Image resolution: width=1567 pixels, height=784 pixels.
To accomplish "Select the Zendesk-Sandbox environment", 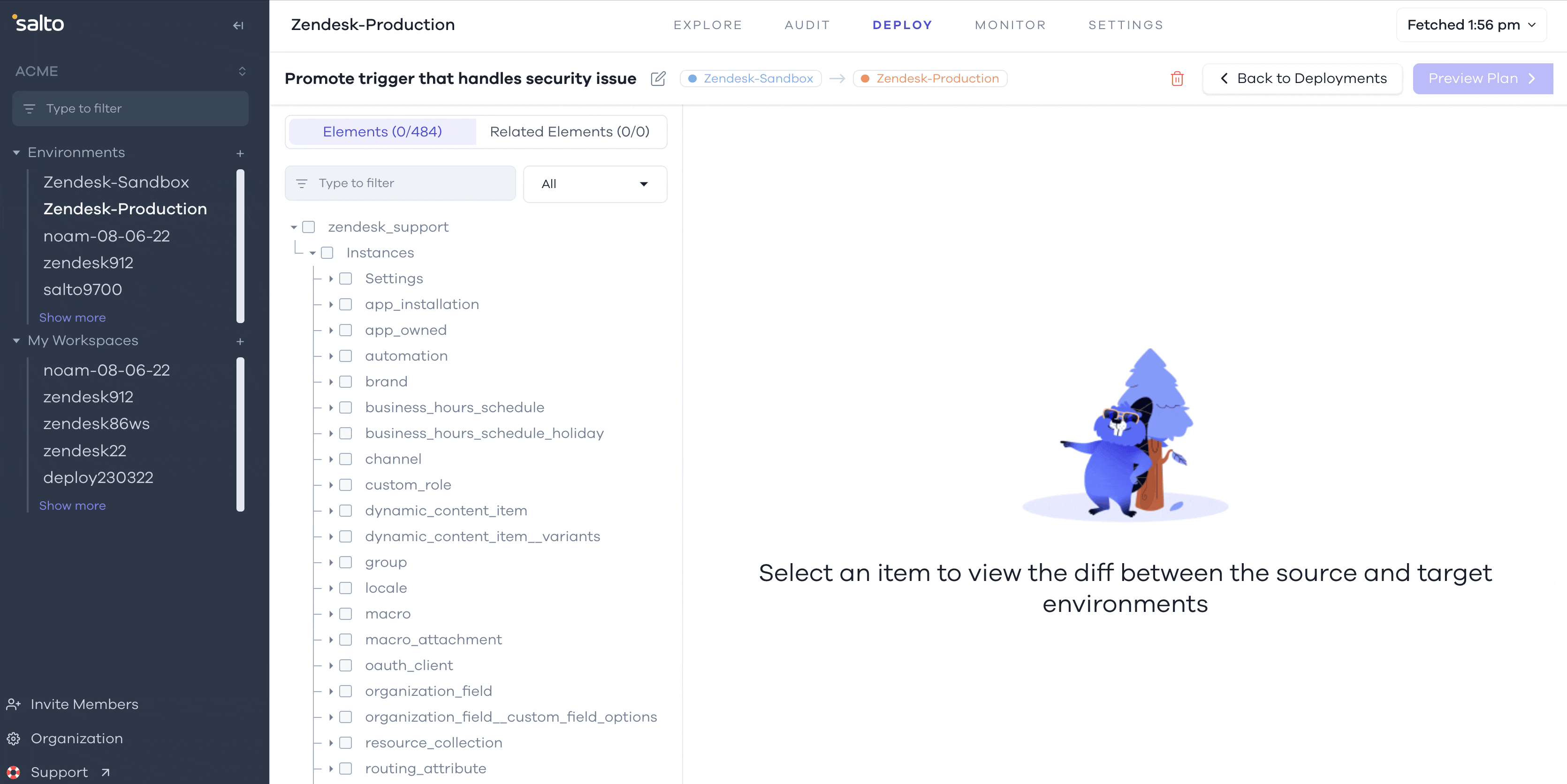I will tap(116, 182).
